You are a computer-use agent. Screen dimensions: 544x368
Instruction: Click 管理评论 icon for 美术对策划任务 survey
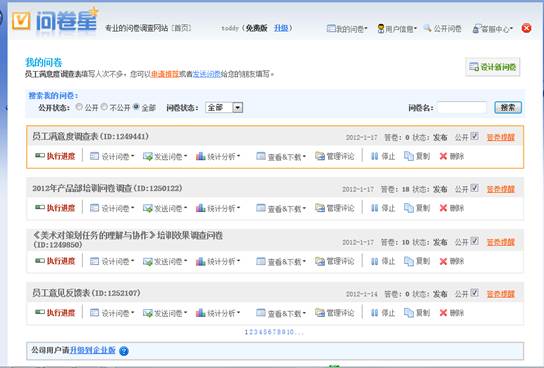click(x=320, y=261)
